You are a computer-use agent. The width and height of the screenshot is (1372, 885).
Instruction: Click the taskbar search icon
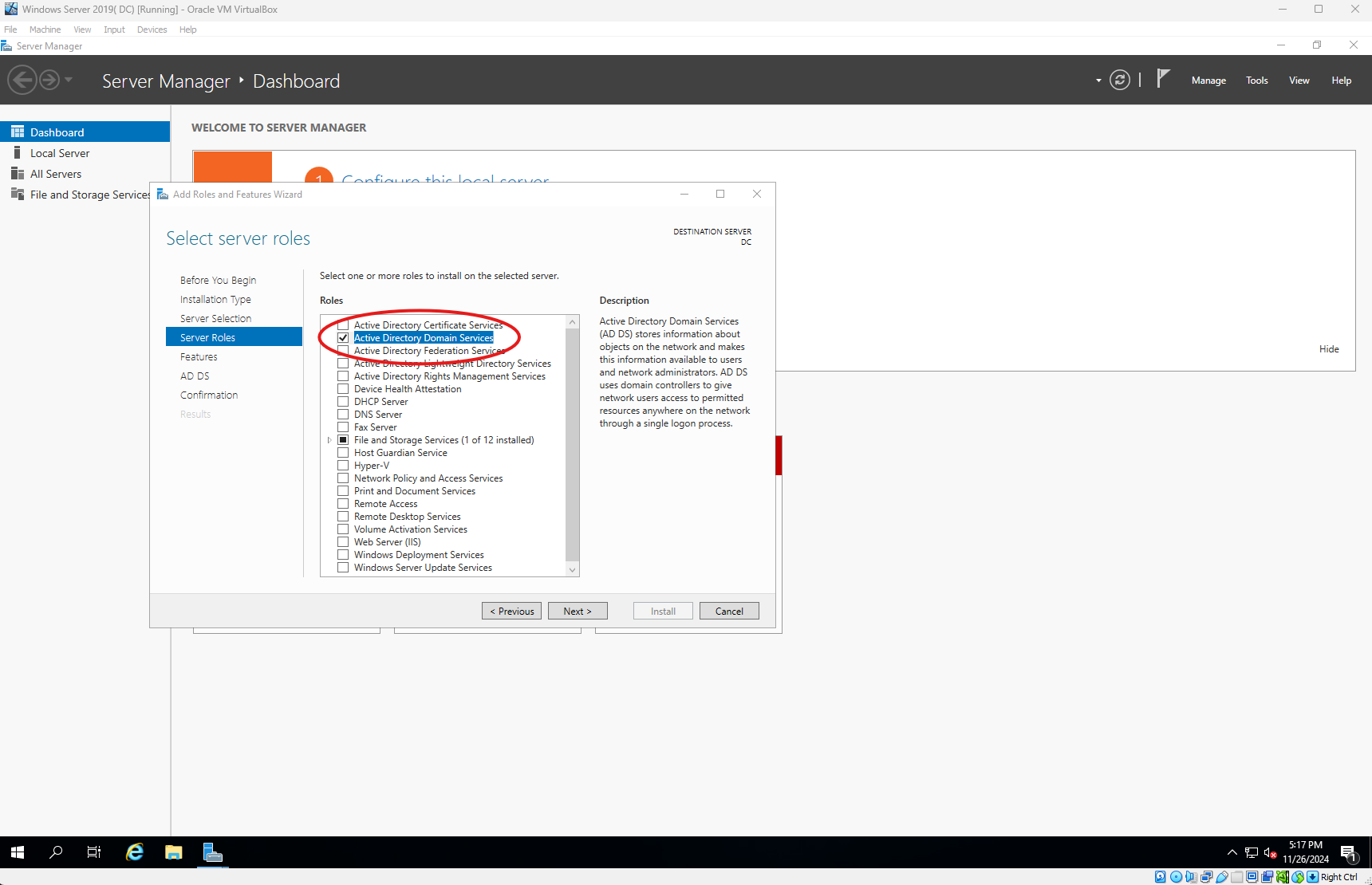click(x=56, y=852)
